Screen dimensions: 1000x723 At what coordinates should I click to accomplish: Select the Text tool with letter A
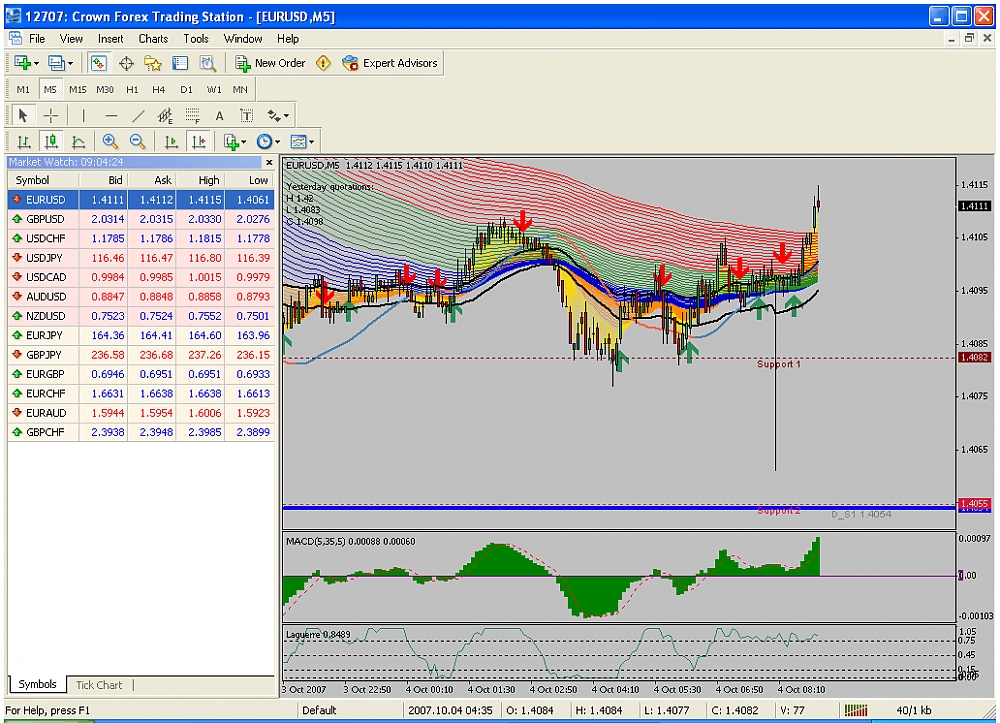click(219, 116)
